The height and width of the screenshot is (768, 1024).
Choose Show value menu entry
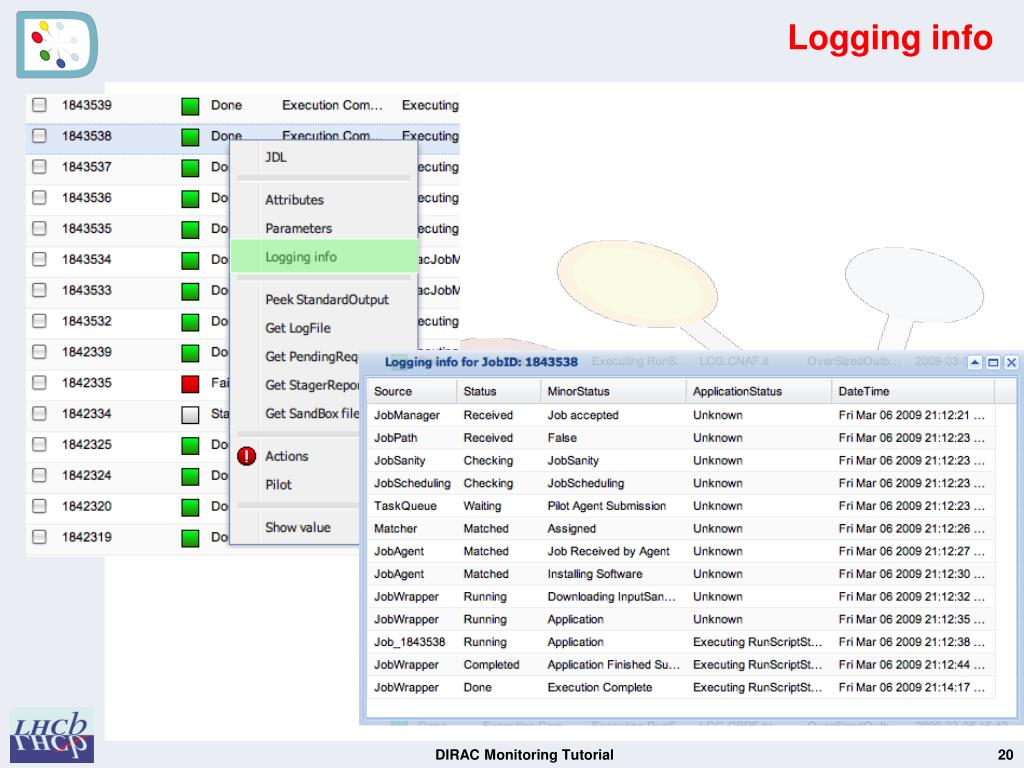click(x=296, y=527)
